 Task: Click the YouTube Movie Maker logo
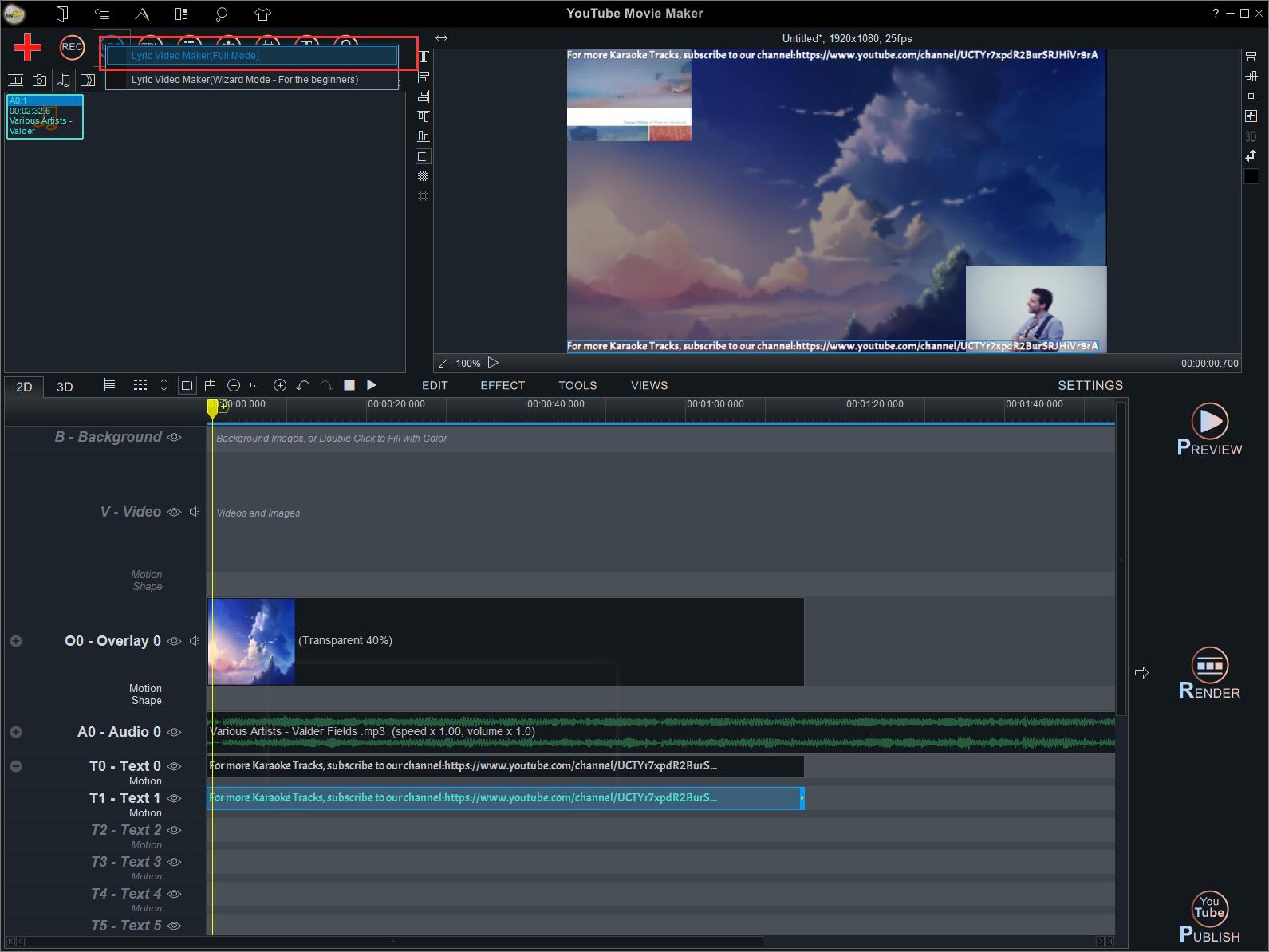coord(15,14)
